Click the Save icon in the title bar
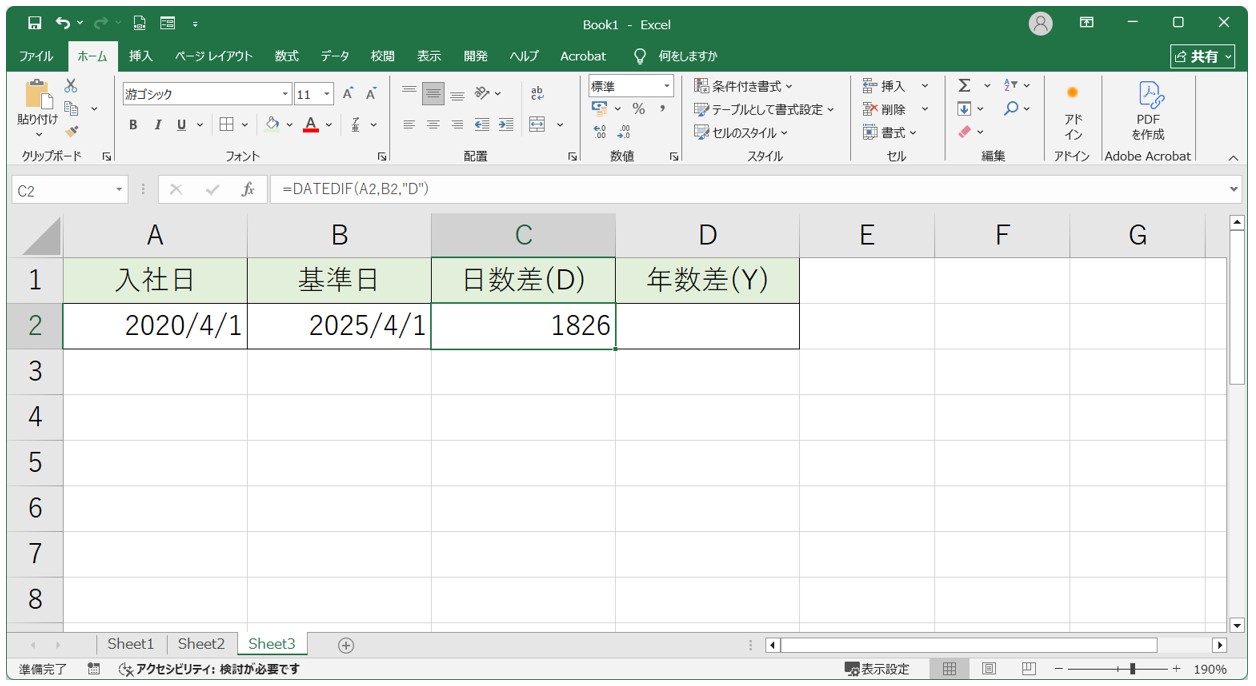The image size is (1256, 686). pyautogui.click(x=35, y=23)
